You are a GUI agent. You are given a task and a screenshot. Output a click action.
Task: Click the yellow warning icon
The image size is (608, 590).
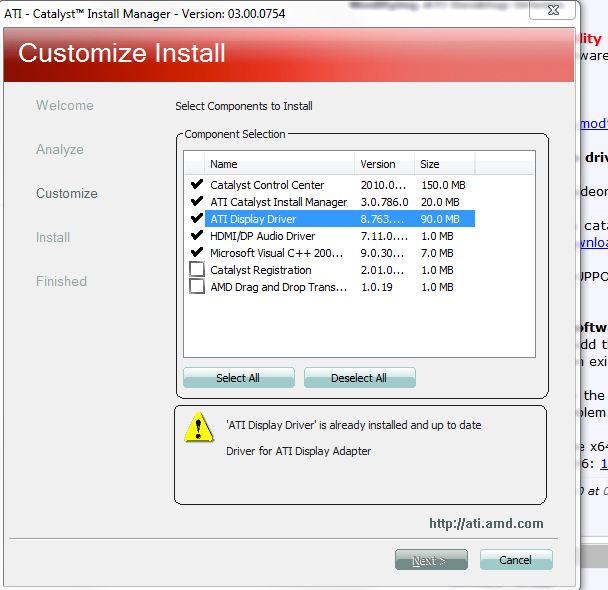pos(199,427)
